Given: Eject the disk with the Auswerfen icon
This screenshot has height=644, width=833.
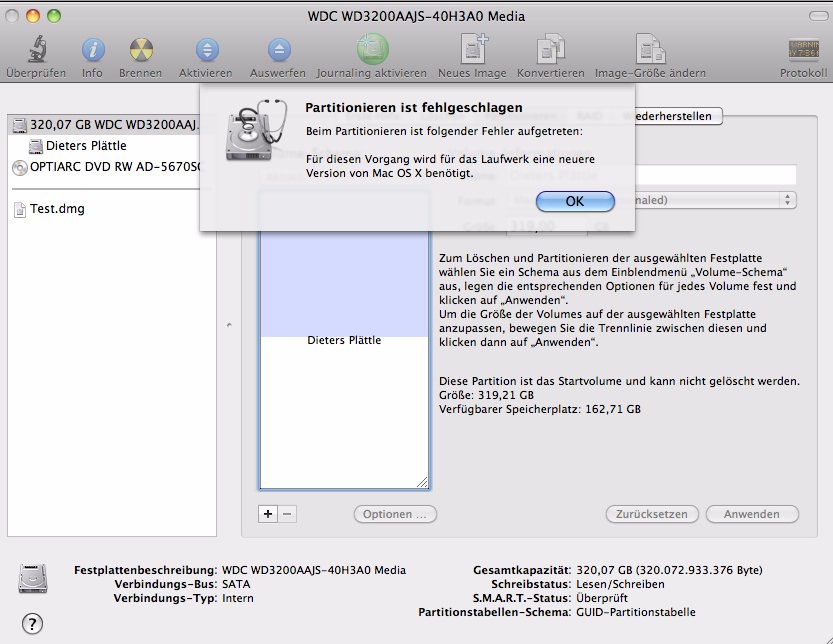Looking at the screenshot, I should click(277, 49).
